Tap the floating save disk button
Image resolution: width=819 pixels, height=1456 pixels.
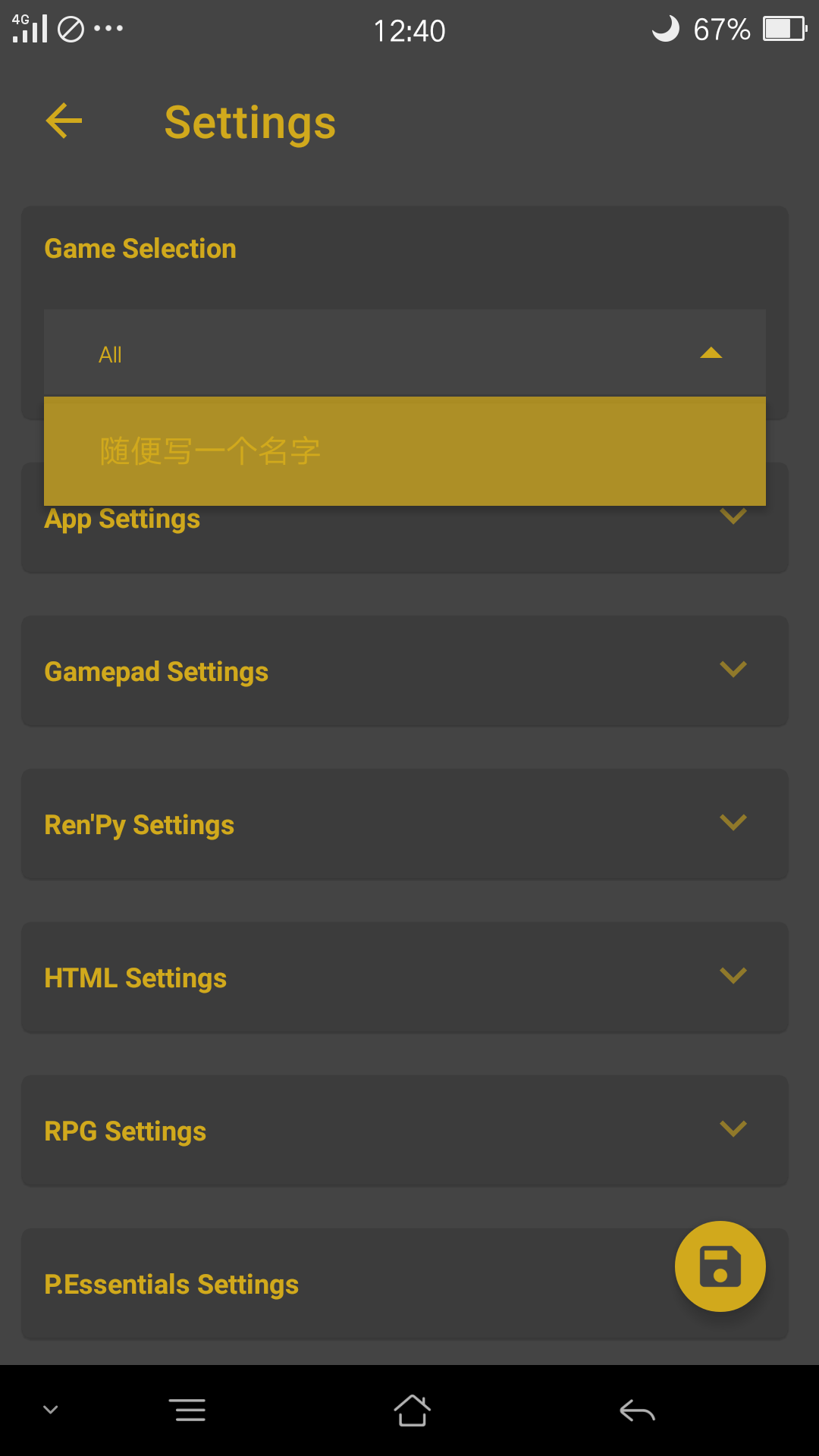pos(720,1266)
